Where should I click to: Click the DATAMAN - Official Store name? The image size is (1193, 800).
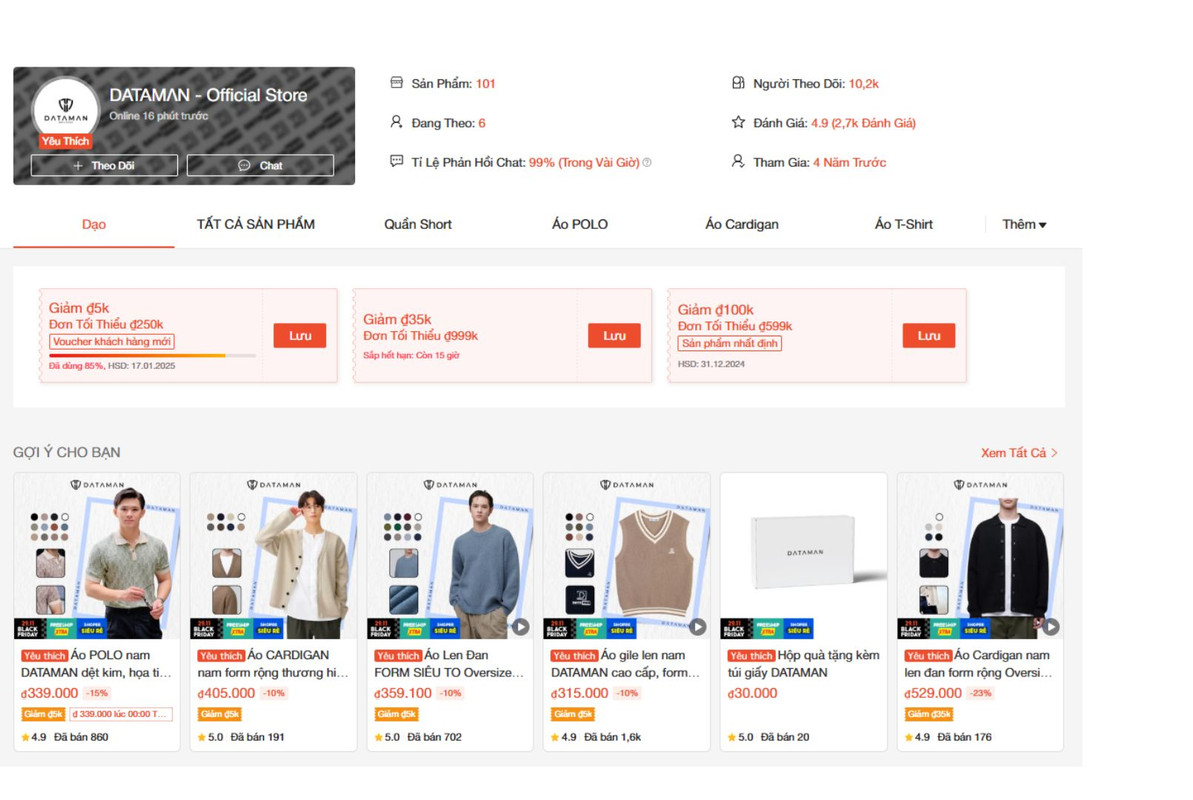208,95
